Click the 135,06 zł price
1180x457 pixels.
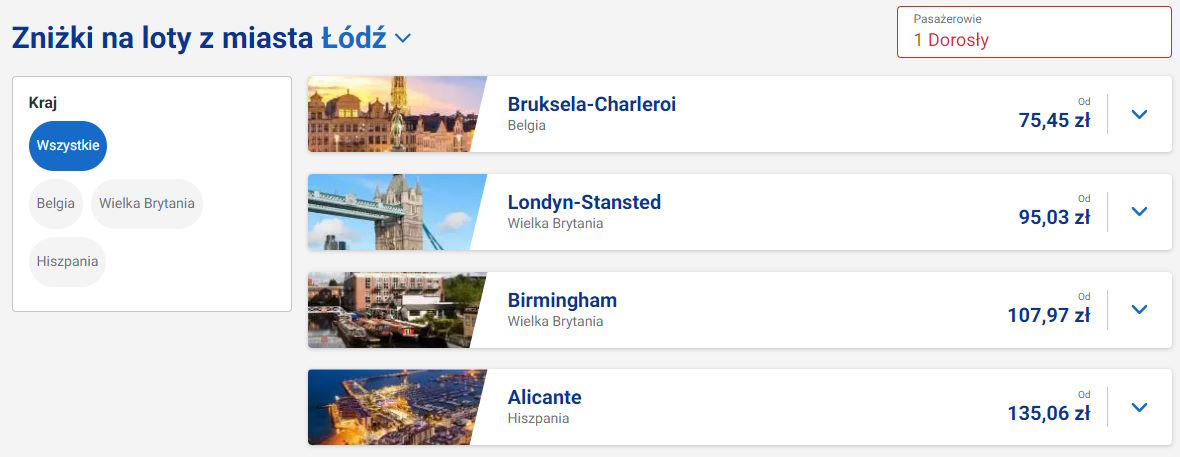point(1049,414)
